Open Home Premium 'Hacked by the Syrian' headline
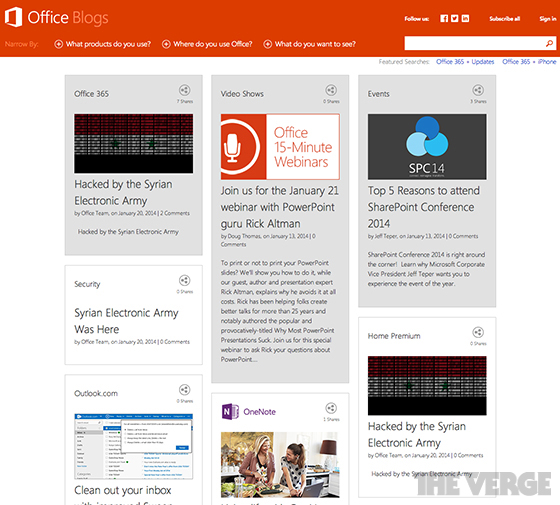Image resolution: width=560 pixels, height=505 pixels. [x=417, y=434]
